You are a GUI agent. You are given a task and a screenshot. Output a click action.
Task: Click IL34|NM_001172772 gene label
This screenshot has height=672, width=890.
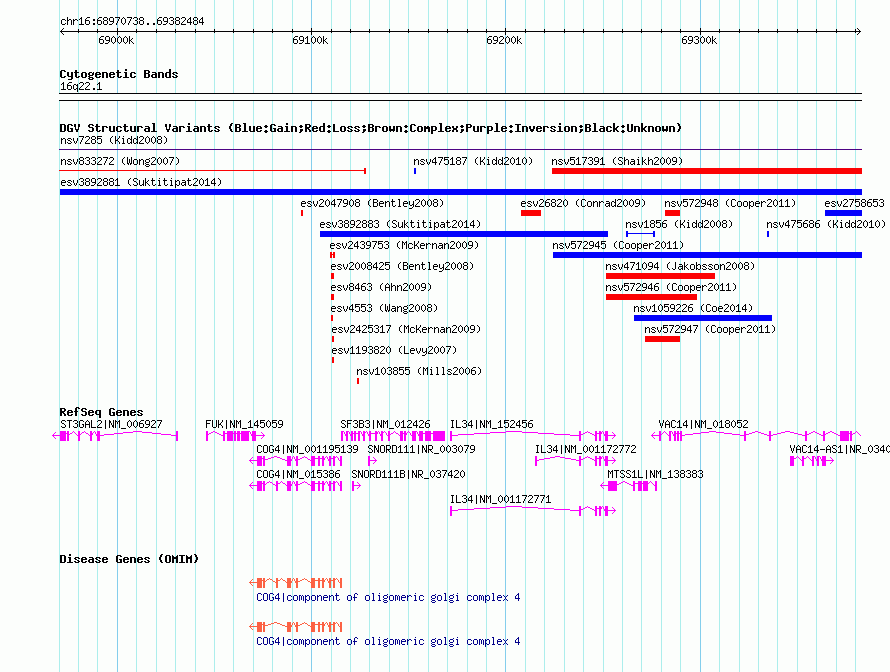coord(586,450)
